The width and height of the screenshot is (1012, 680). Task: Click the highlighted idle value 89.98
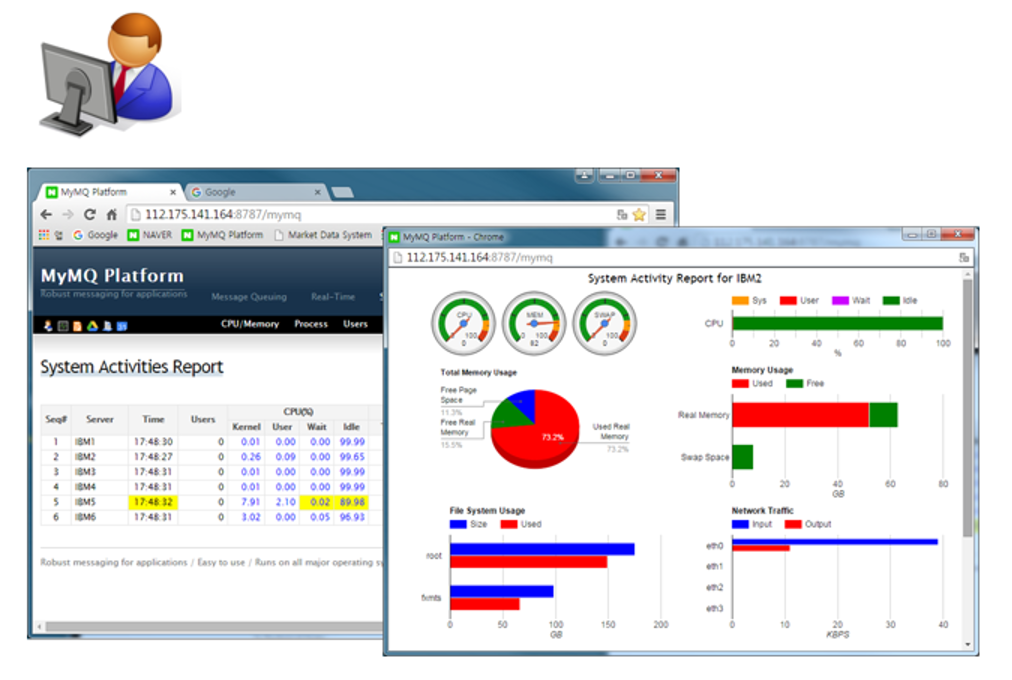(352, 502)
